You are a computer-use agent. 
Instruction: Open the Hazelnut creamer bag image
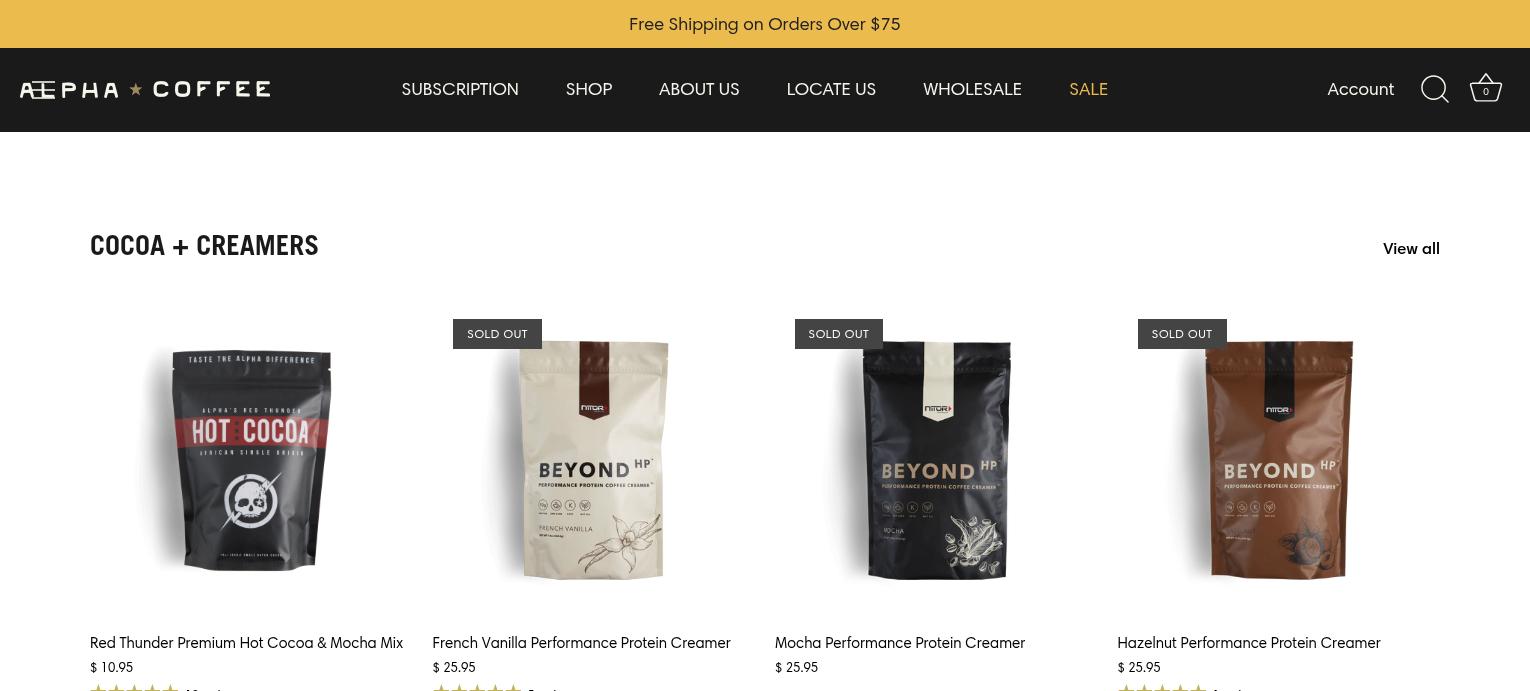(1279, 460)
